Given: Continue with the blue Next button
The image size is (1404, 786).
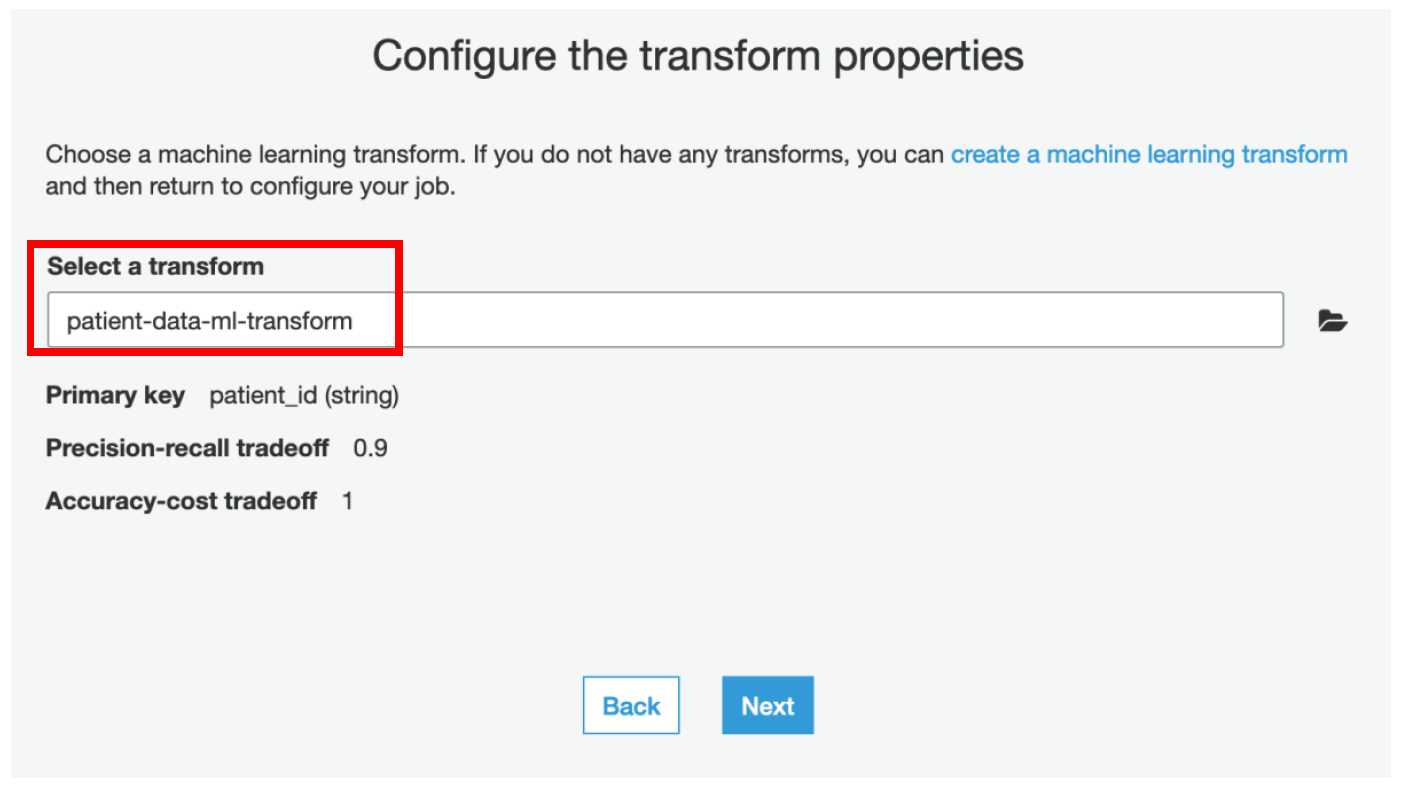Looking at the screenshot, I should click(x=768, y=706).
